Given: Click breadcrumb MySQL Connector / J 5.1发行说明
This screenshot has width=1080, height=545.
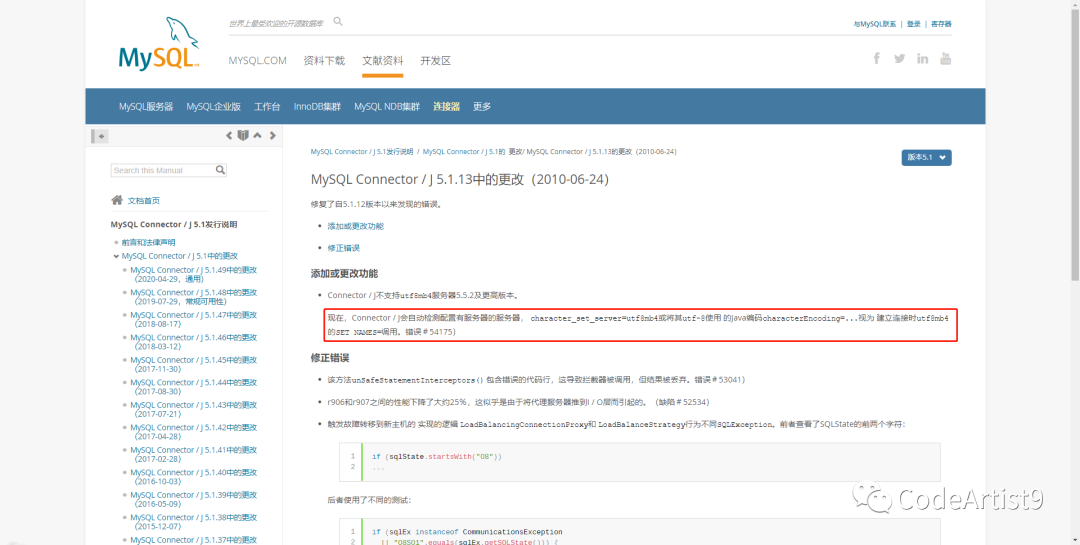Looking at the screenshot, I should 362,152.
